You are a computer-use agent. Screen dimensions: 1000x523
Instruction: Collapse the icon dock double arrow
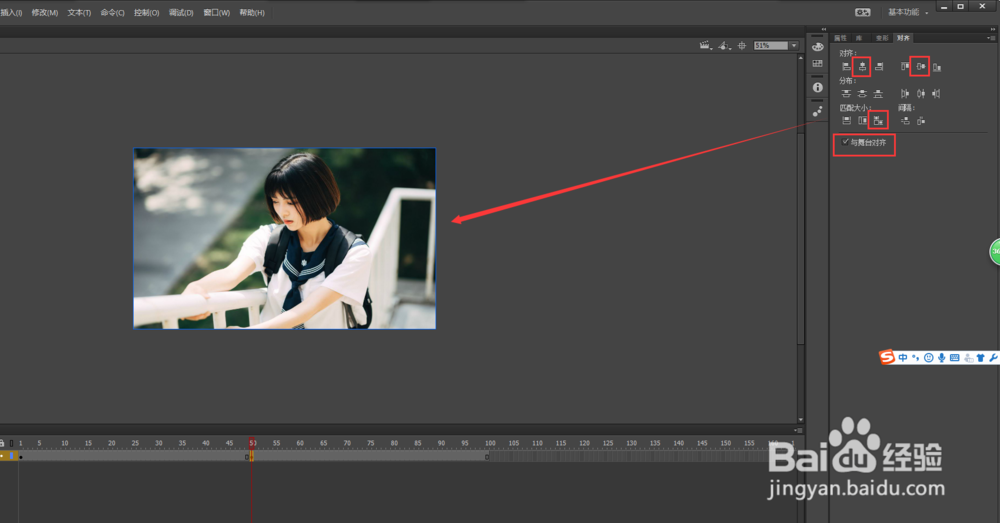pos(823,29)
